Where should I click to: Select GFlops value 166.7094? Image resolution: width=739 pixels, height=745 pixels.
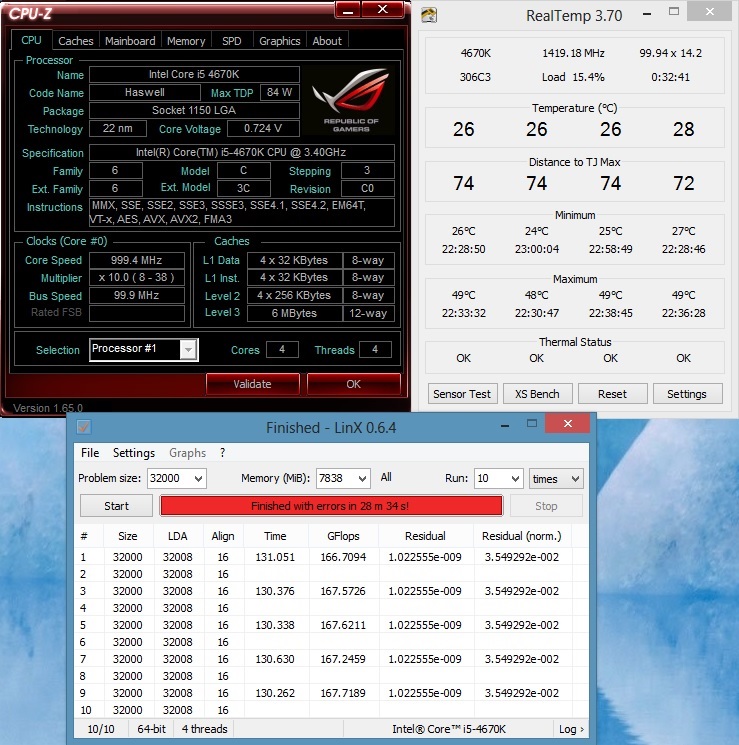(x=343, y=557)
